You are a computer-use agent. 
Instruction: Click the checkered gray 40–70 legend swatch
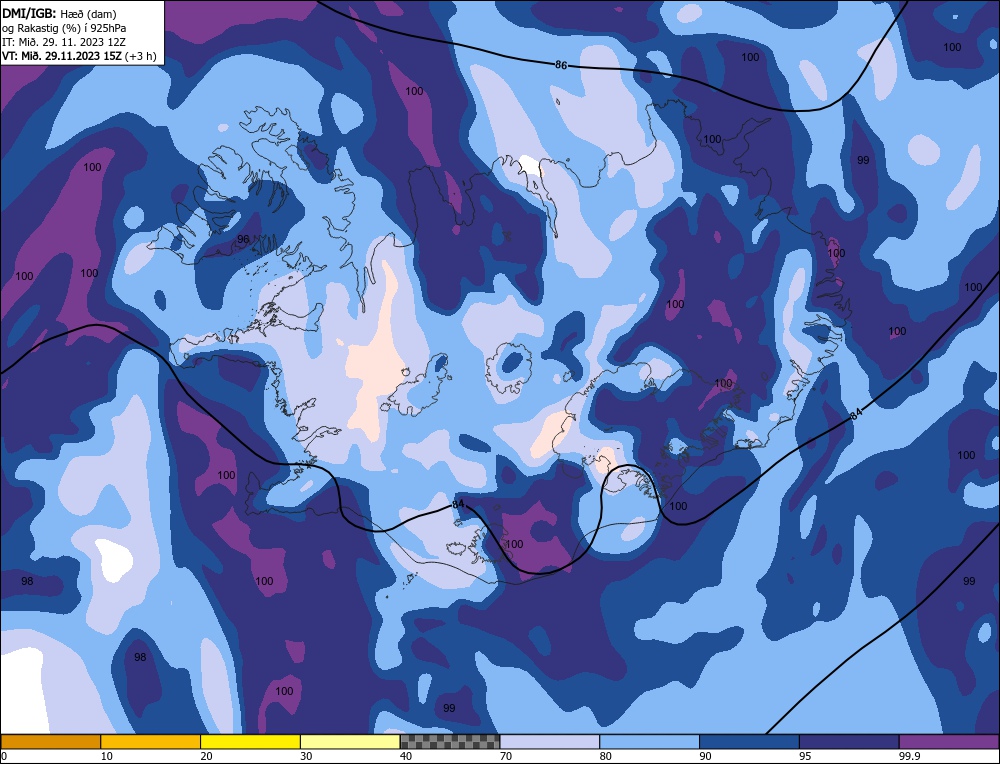pos(450,742)
